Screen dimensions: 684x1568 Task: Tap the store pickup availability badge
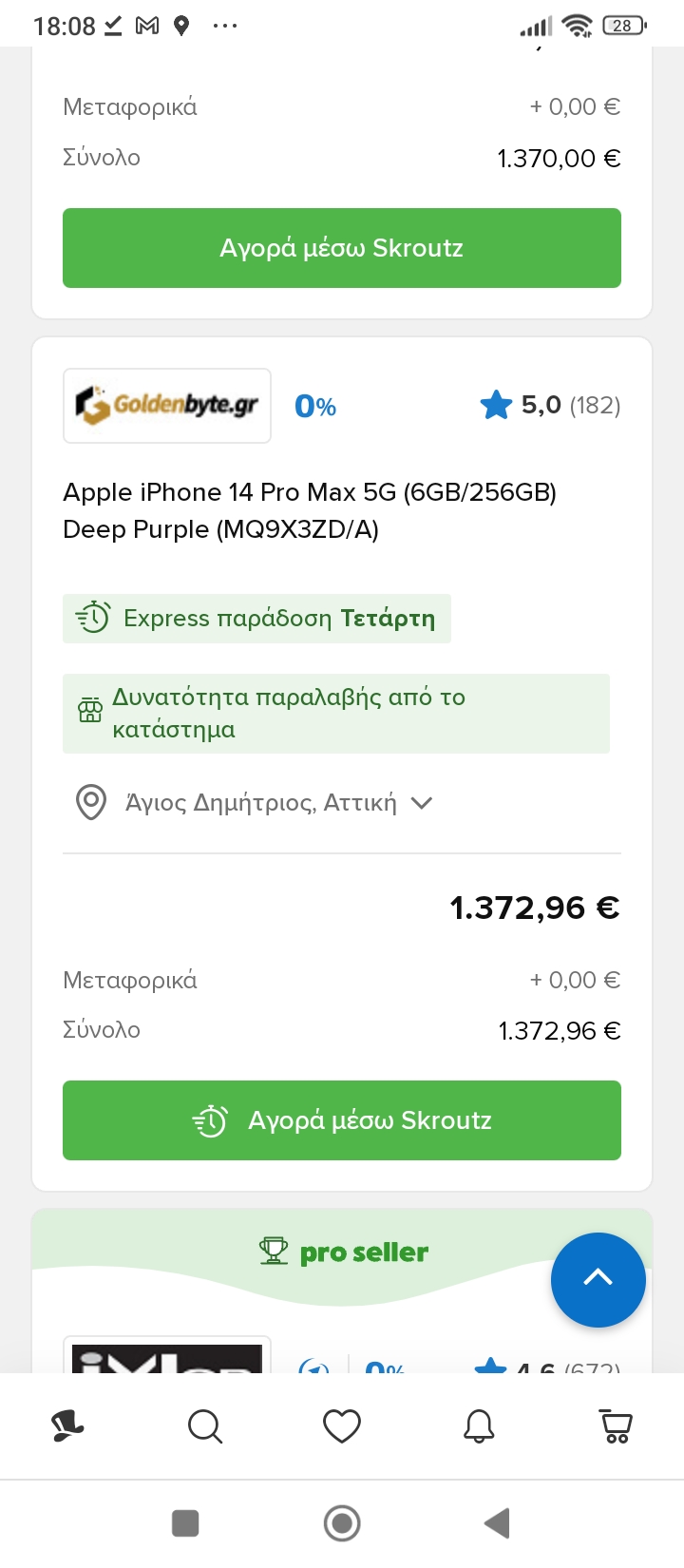pyautogui.click(x=335, y=714)
